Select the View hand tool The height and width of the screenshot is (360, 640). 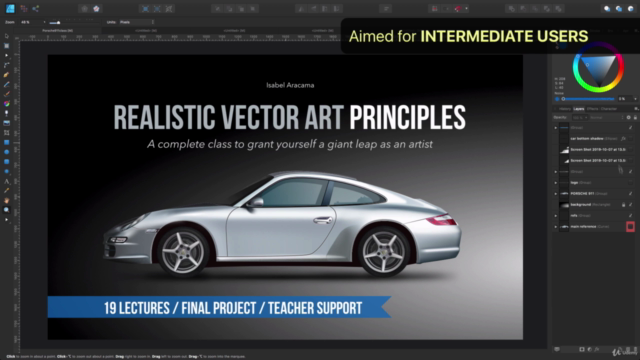[7, 200]
